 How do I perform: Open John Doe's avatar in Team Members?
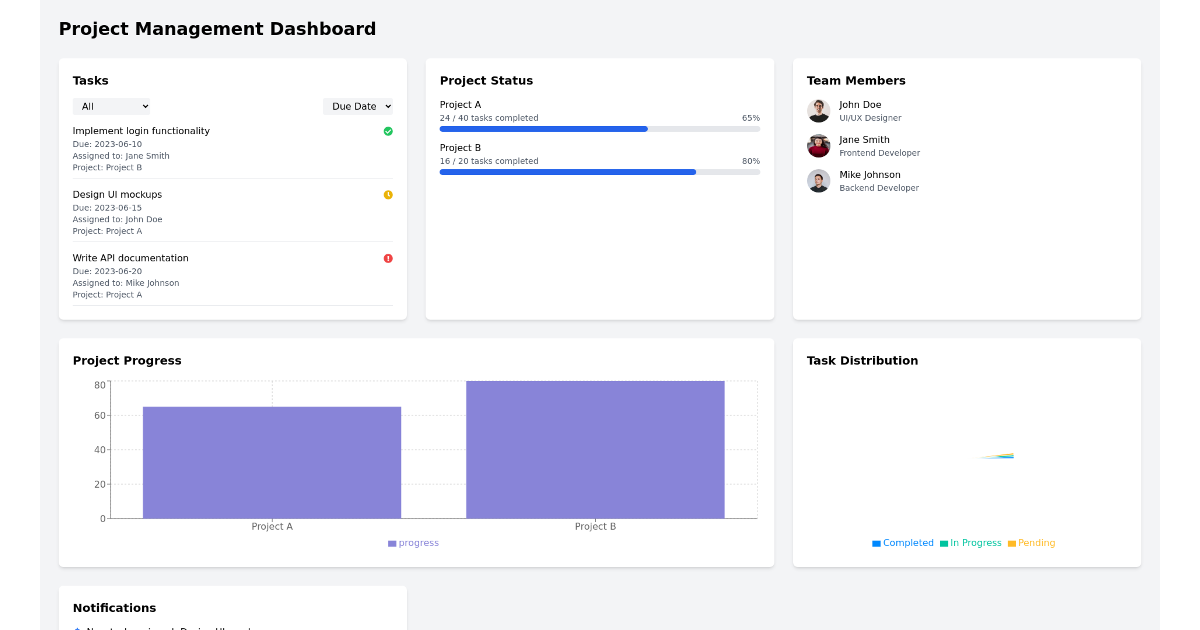[x=818, y=110]
